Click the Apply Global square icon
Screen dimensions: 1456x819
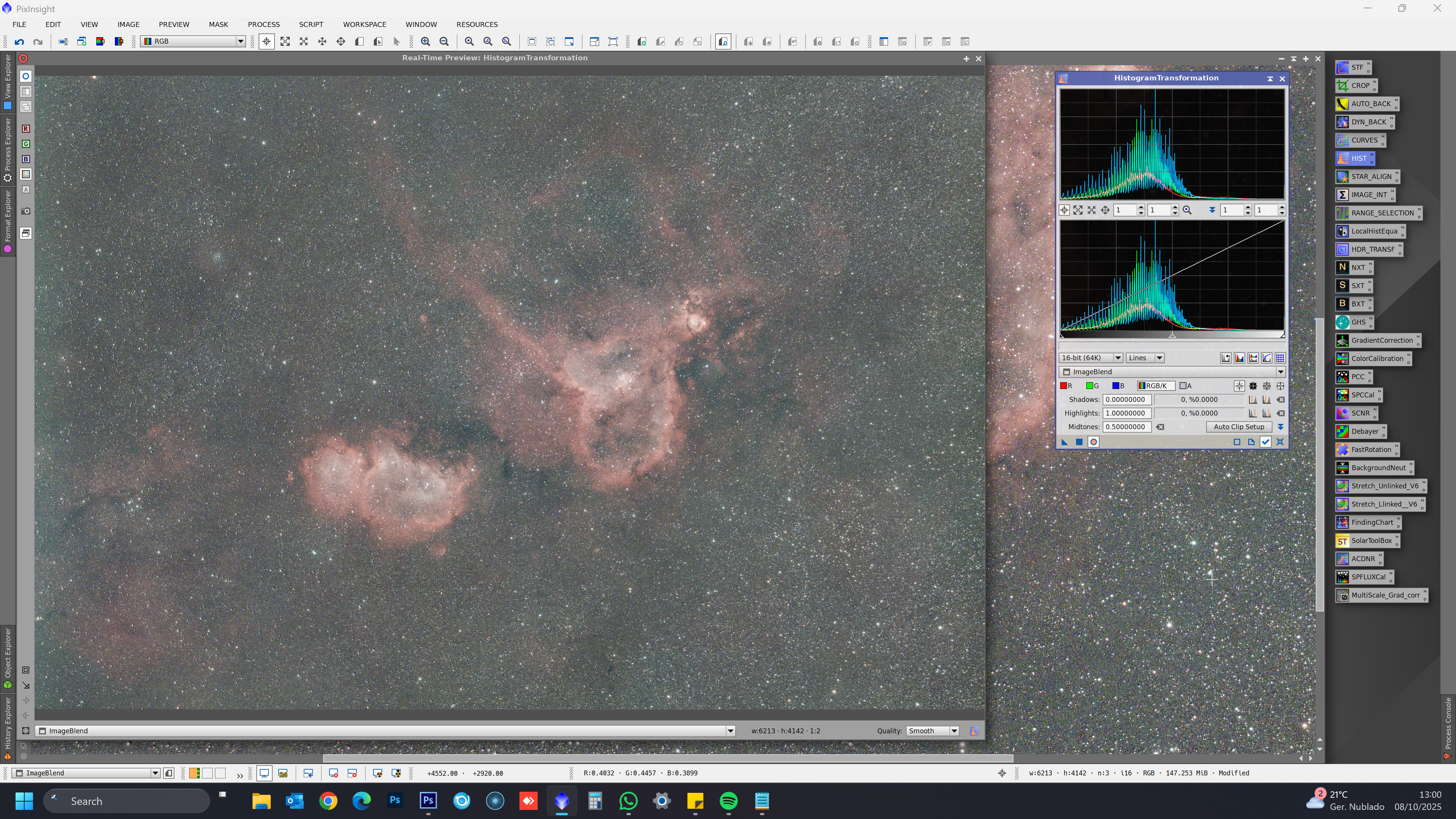coord(1079,442)
